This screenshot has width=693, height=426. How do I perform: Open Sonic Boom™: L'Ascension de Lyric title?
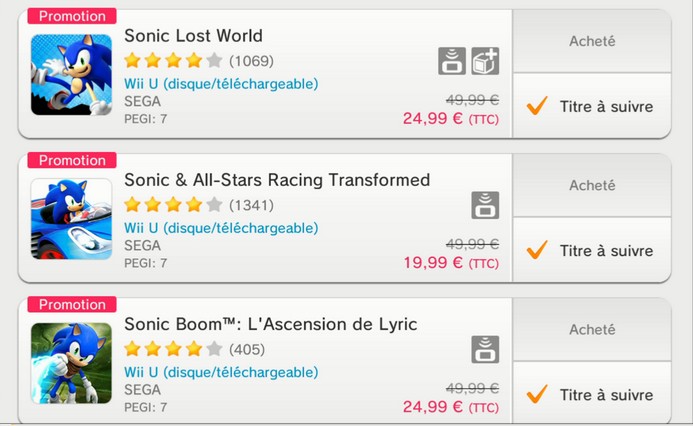pos(270,324)
